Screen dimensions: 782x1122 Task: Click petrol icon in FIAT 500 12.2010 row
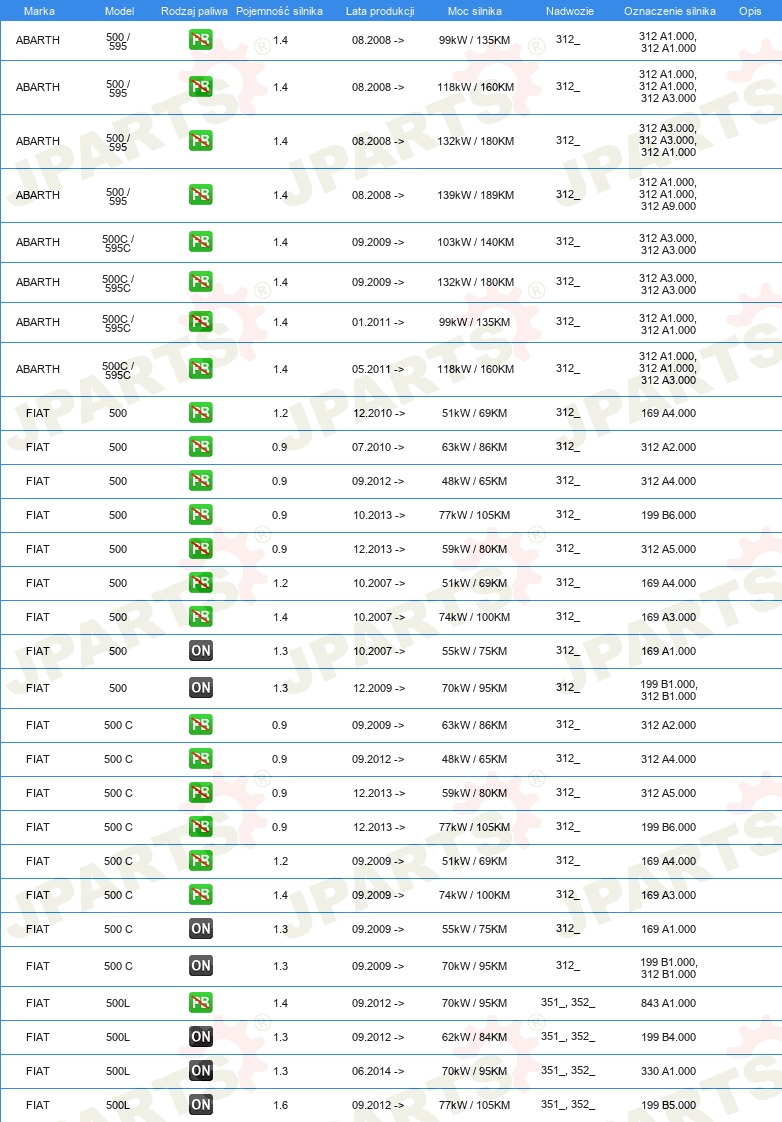pos(201,413)
